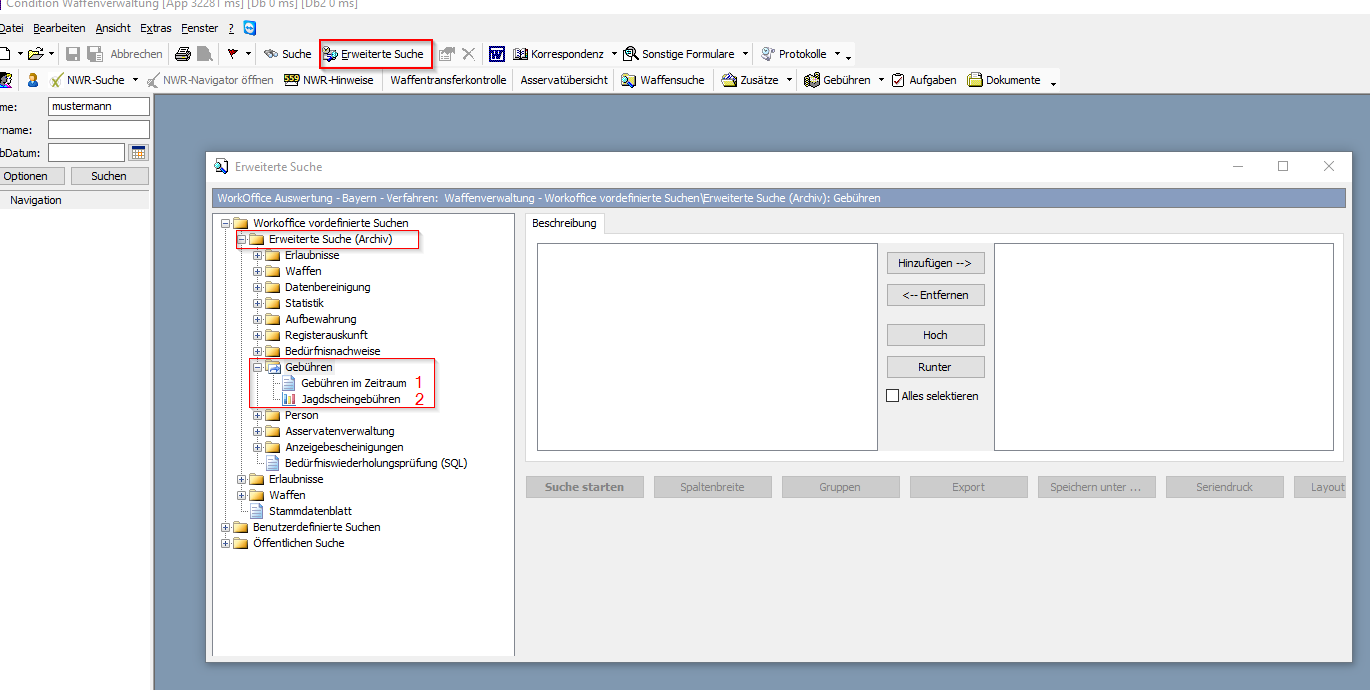1370x690 pixels.
Task: Click the TeamViewer icon in menu bar
Action: tap(249, 28)
